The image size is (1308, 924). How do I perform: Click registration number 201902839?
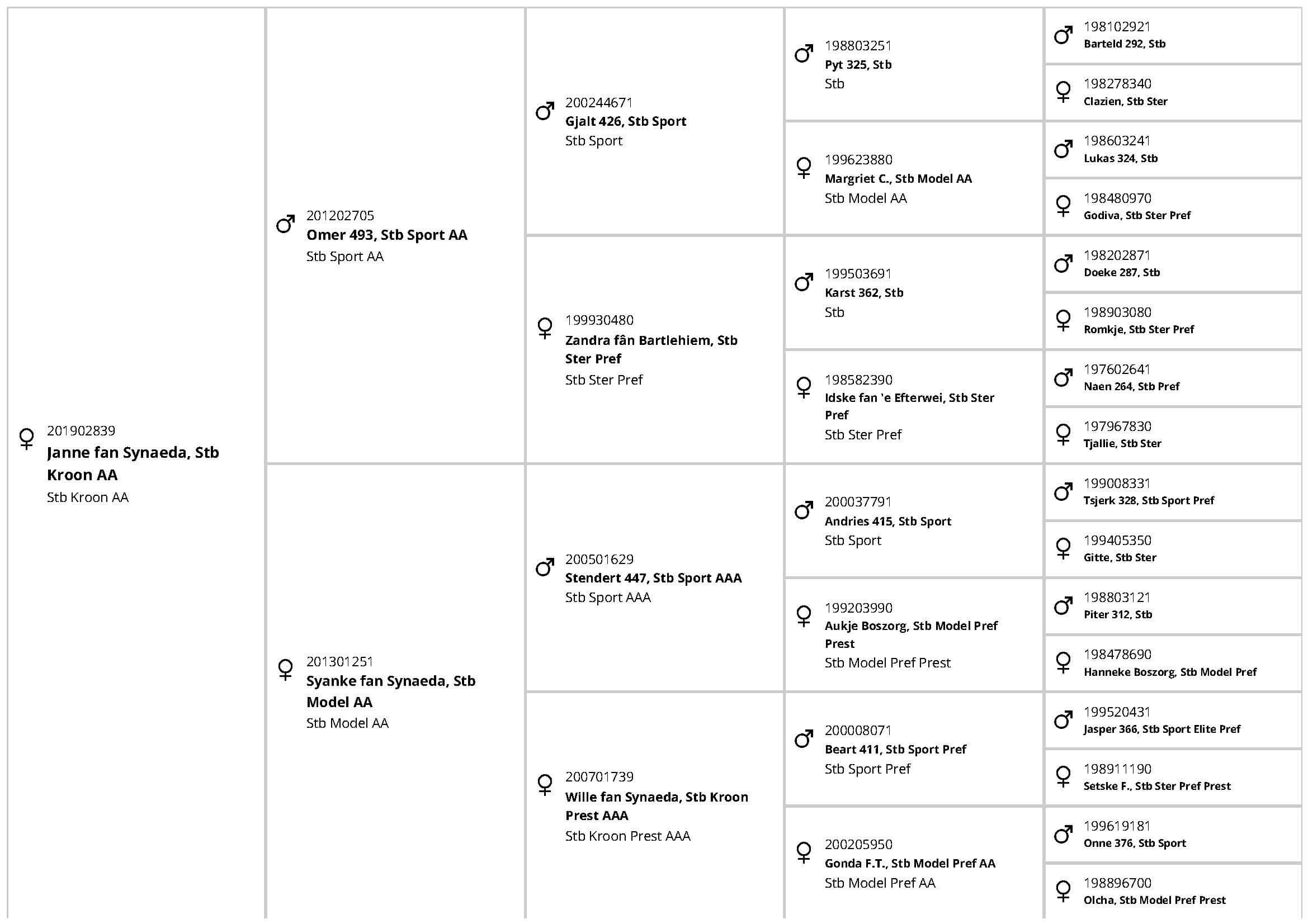(81, 430)
